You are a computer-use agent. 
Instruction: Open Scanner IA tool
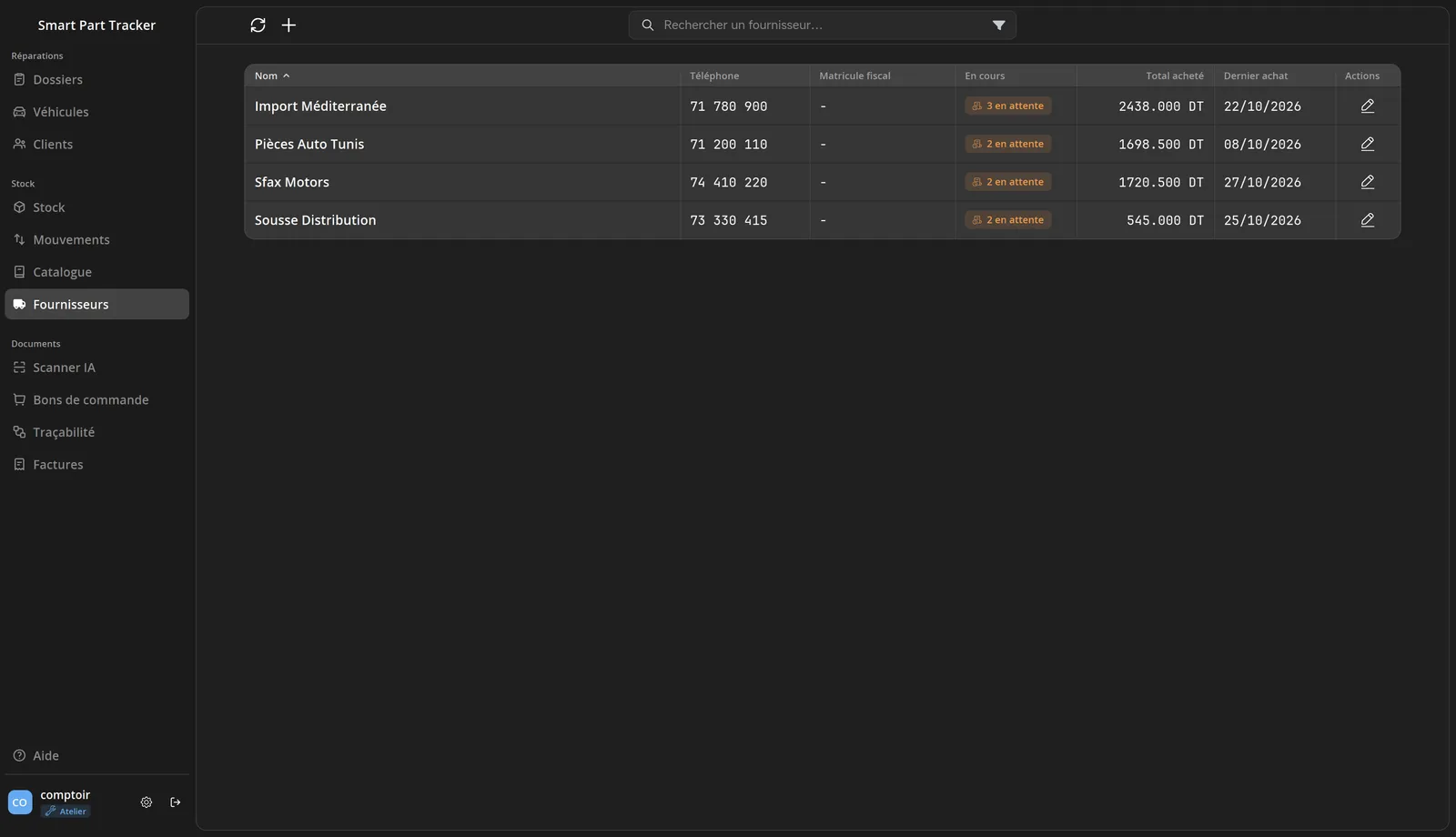[x=97, y=368]
